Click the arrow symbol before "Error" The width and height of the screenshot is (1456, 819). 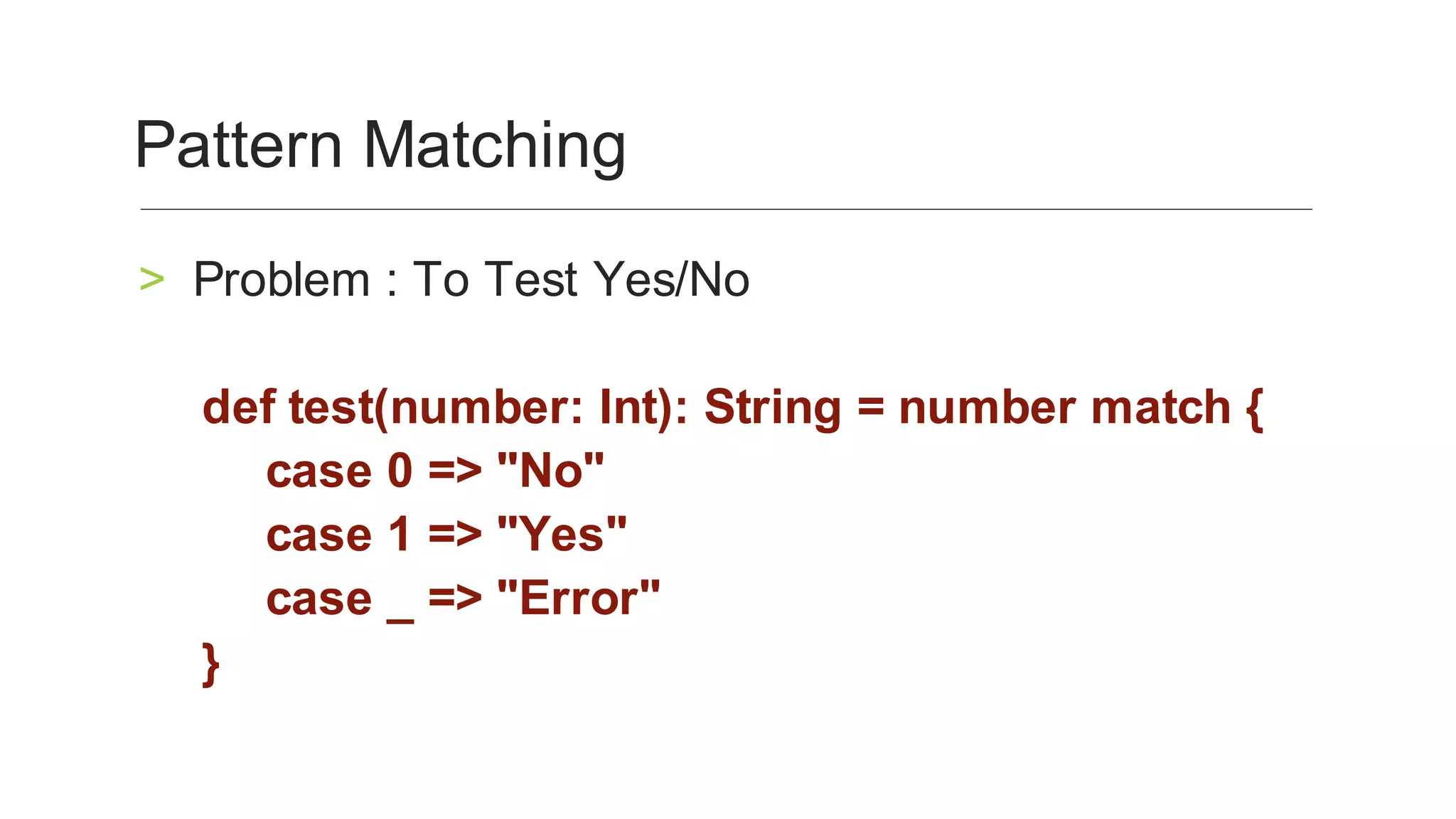[455, 599]
